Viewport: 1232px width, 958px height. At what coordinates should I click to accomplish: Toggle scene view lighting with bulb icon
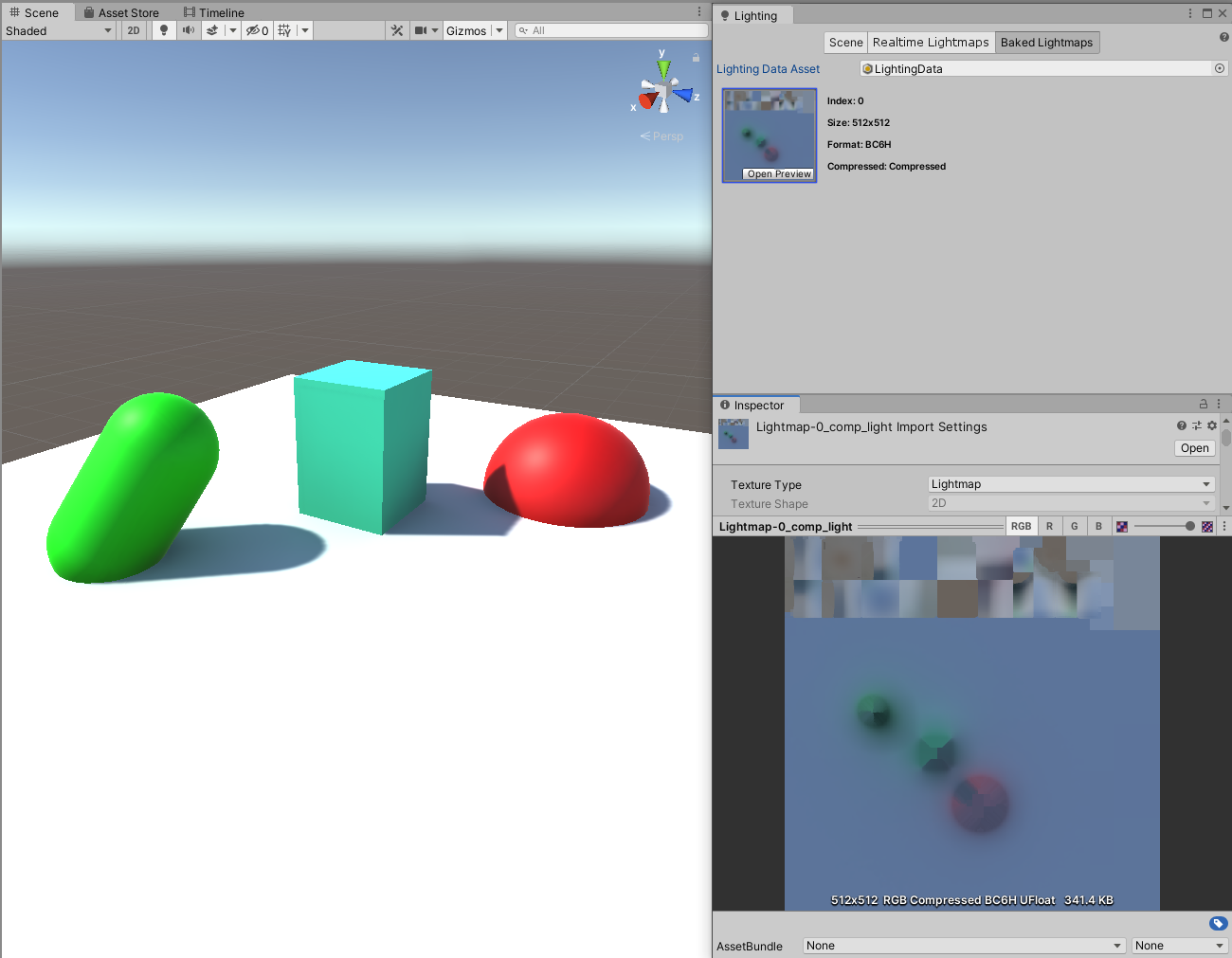163,29
